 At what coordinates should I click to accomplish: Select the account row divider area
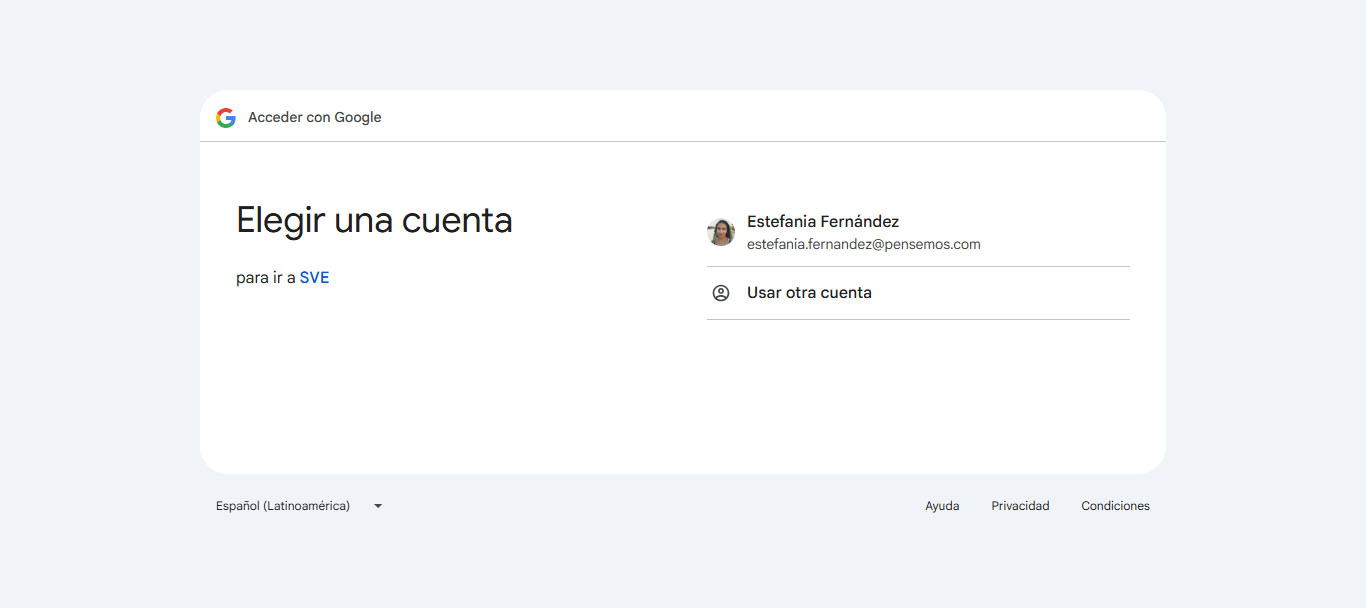tap(918, 265)
